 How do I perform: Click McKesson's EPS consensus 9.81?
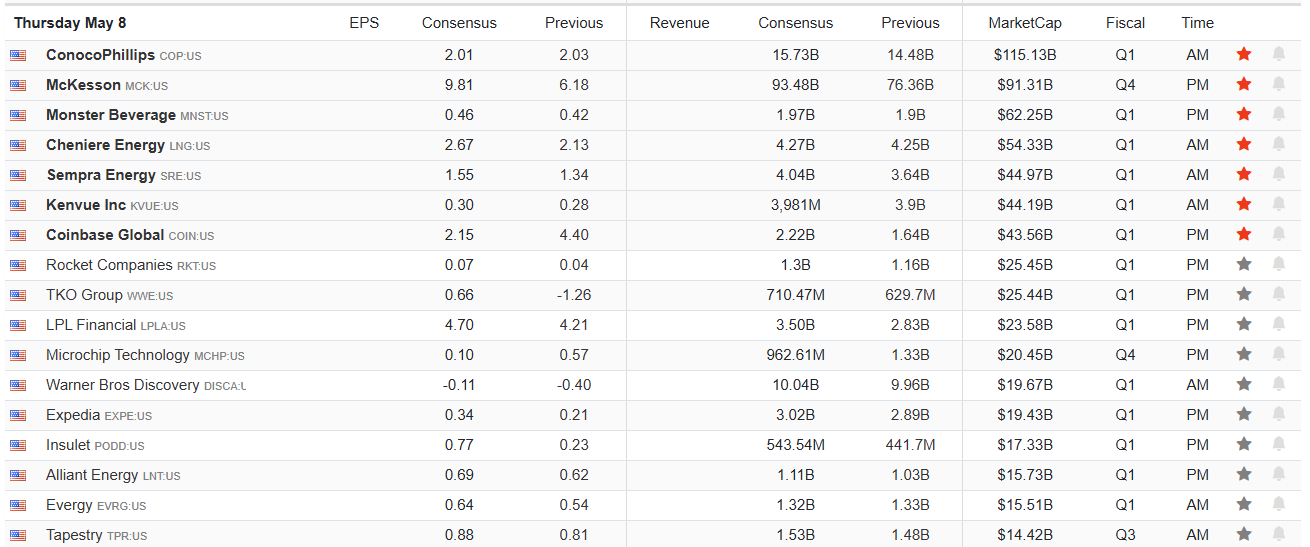pyautogui.click(x=459, y=85)
